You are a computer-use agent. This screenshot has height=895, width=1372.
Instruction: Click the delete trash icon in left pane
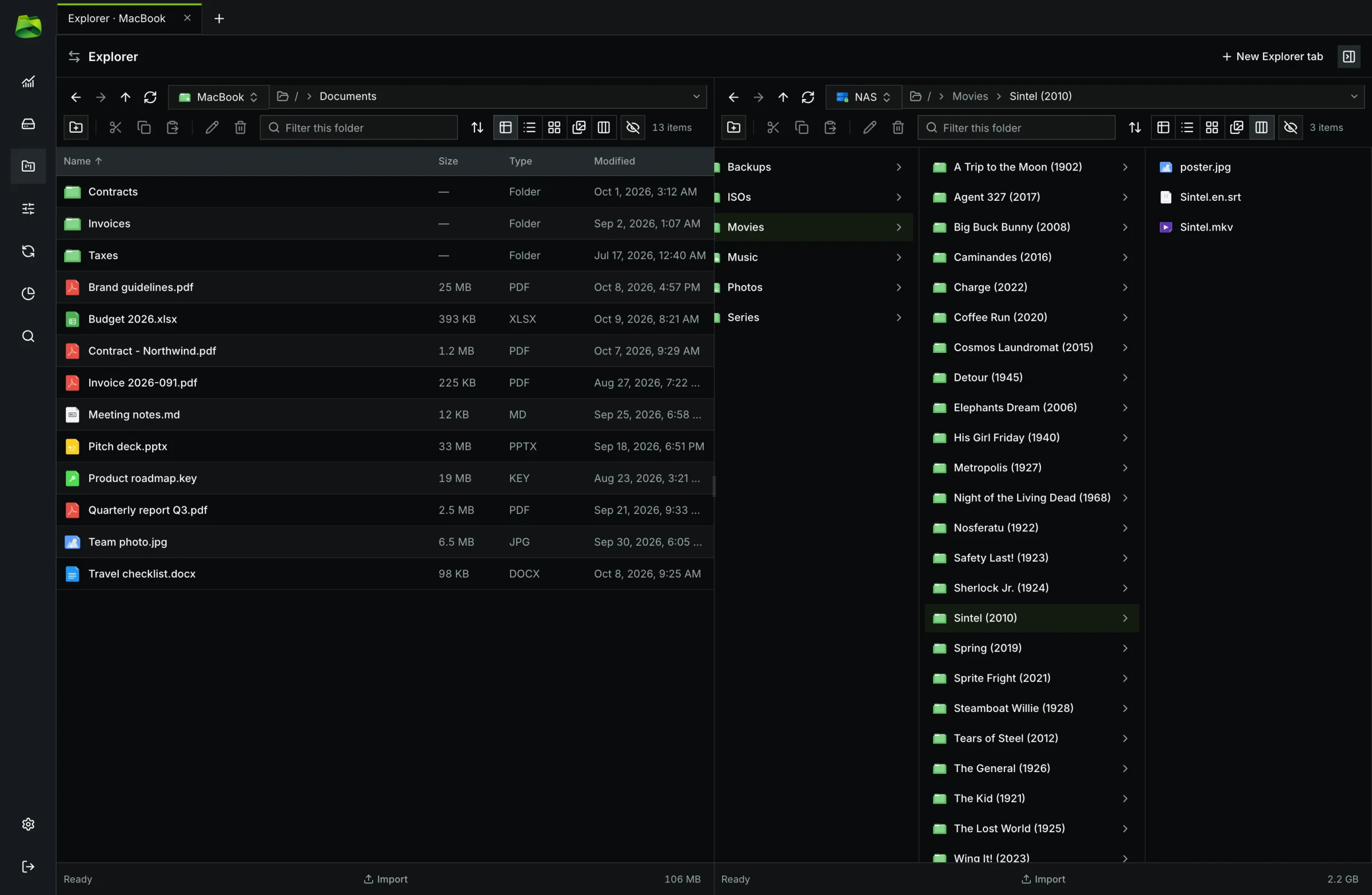tap(241, 128)
